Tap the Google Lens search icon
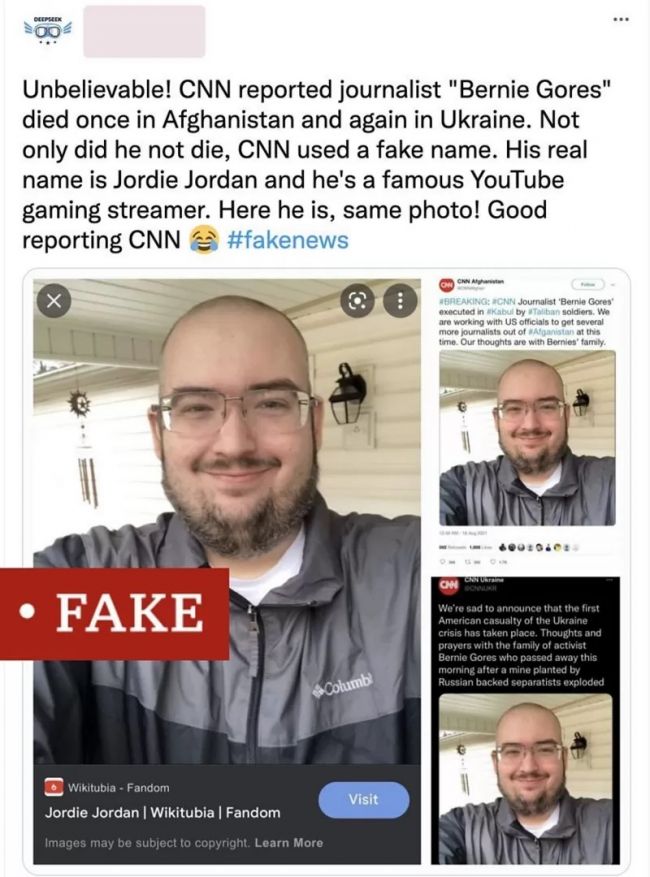 [357, 301]
